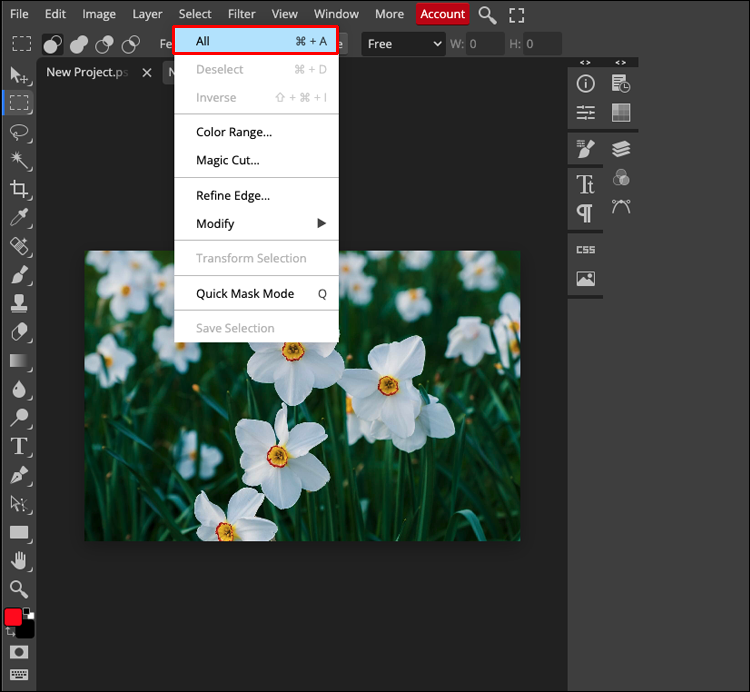The width and height of the screenshot is (750, 692).
Task: Open the Filter menu
Action: pos(241,14)
